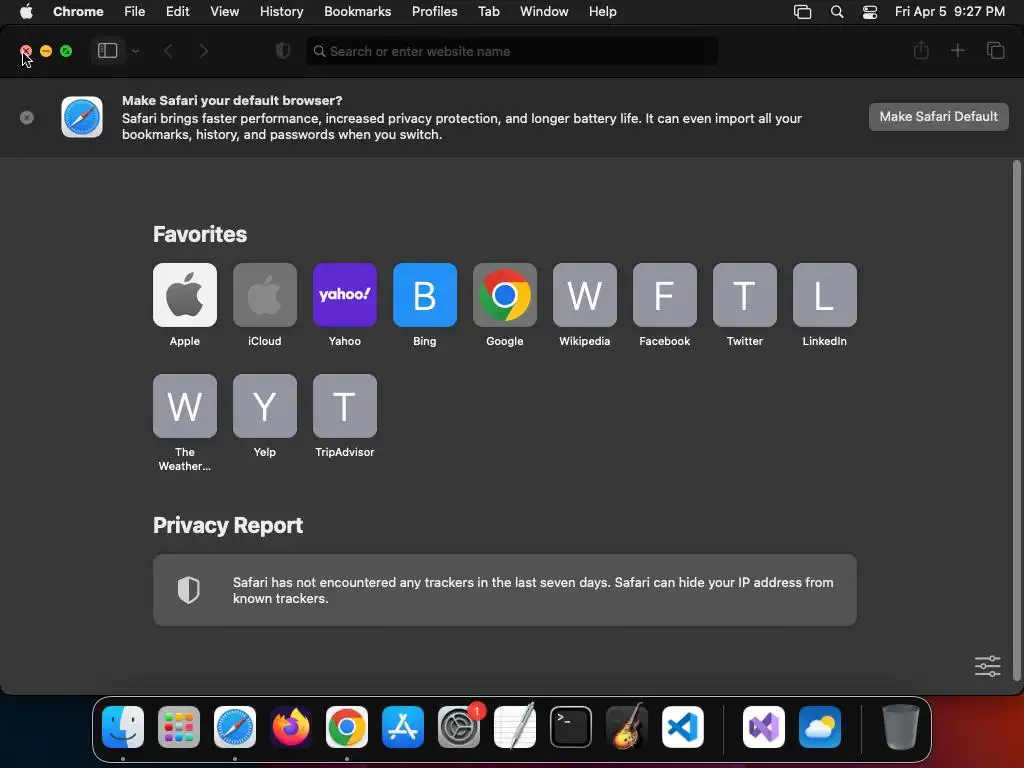Open the Bookmarks menu
The image size is (1024, 768).
tap(357, 11)
